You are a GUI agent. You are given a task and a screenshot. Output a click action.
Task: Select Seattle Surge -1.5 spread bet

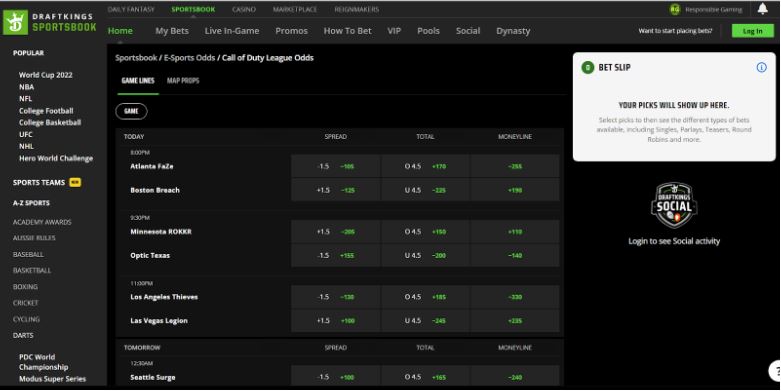point(336,377)
